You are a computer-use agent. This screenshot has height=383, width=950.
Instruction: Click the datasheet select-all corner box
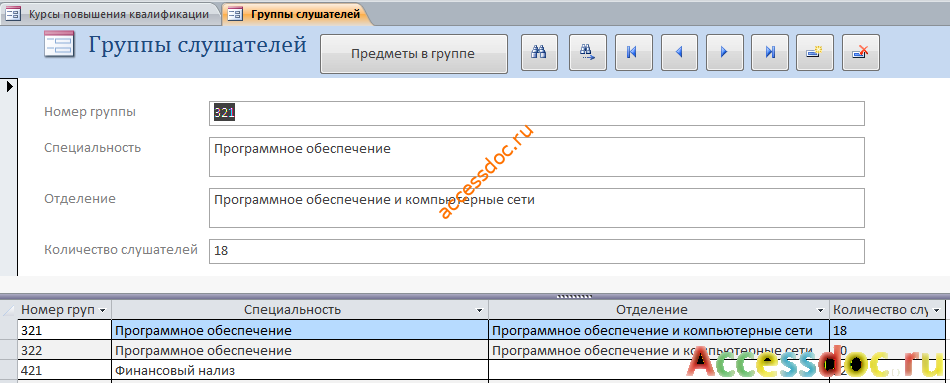click(x=8, y=310)
